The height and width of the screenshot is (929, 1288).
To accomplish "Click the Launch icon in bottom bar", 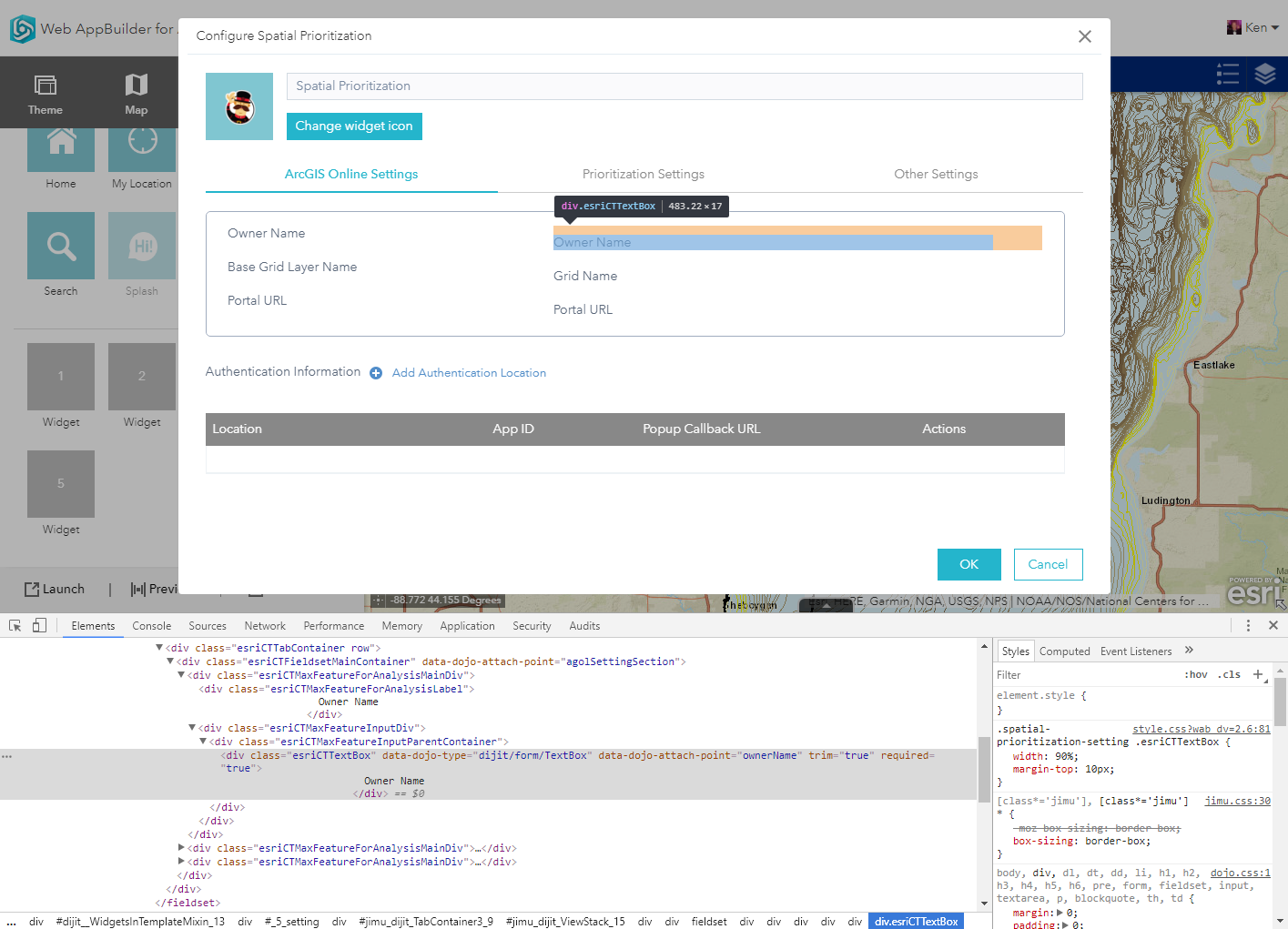I will 32,590.
